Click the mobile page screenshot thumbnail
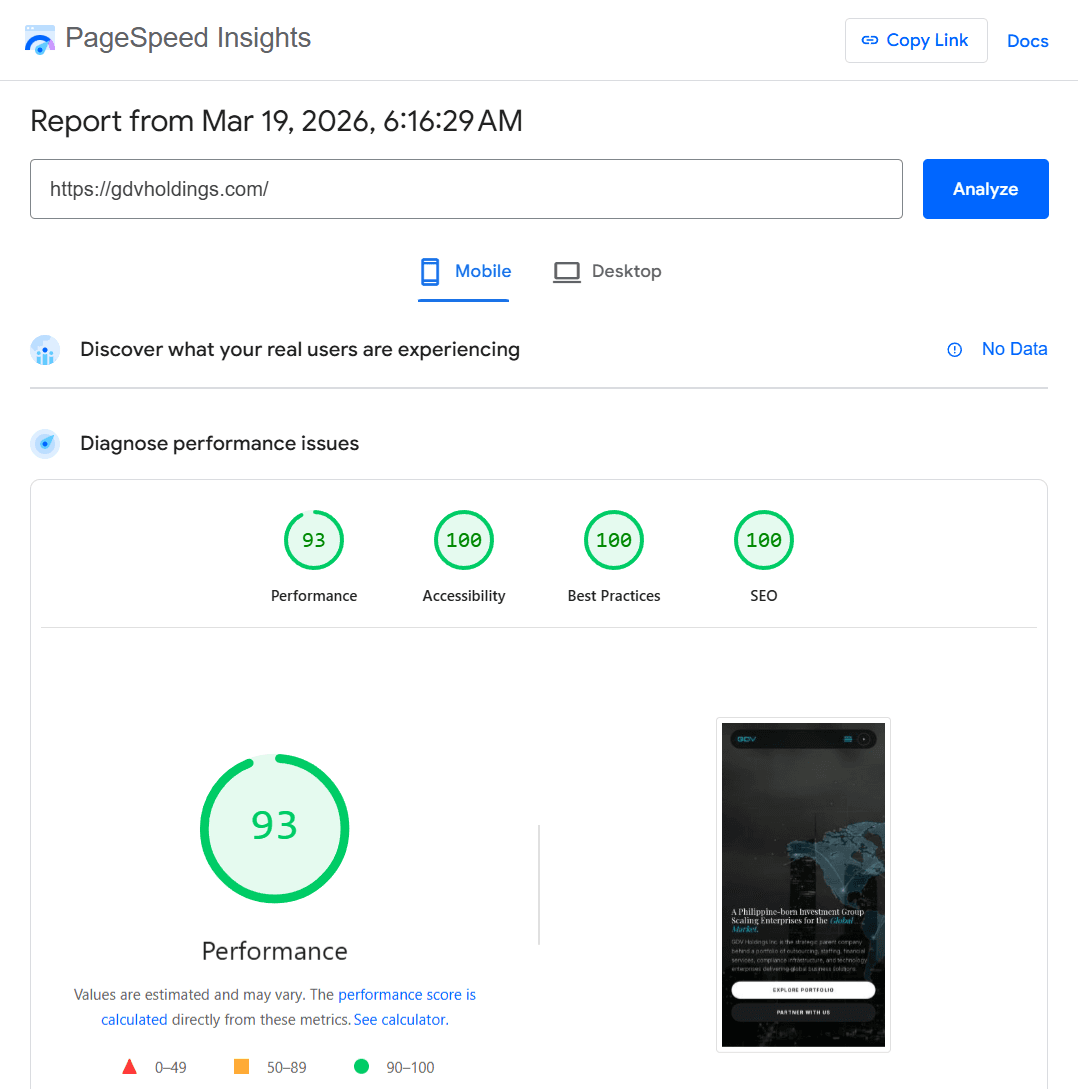Image resolution: width=1078 pixels, height=1089 pixels. (803, 884)
